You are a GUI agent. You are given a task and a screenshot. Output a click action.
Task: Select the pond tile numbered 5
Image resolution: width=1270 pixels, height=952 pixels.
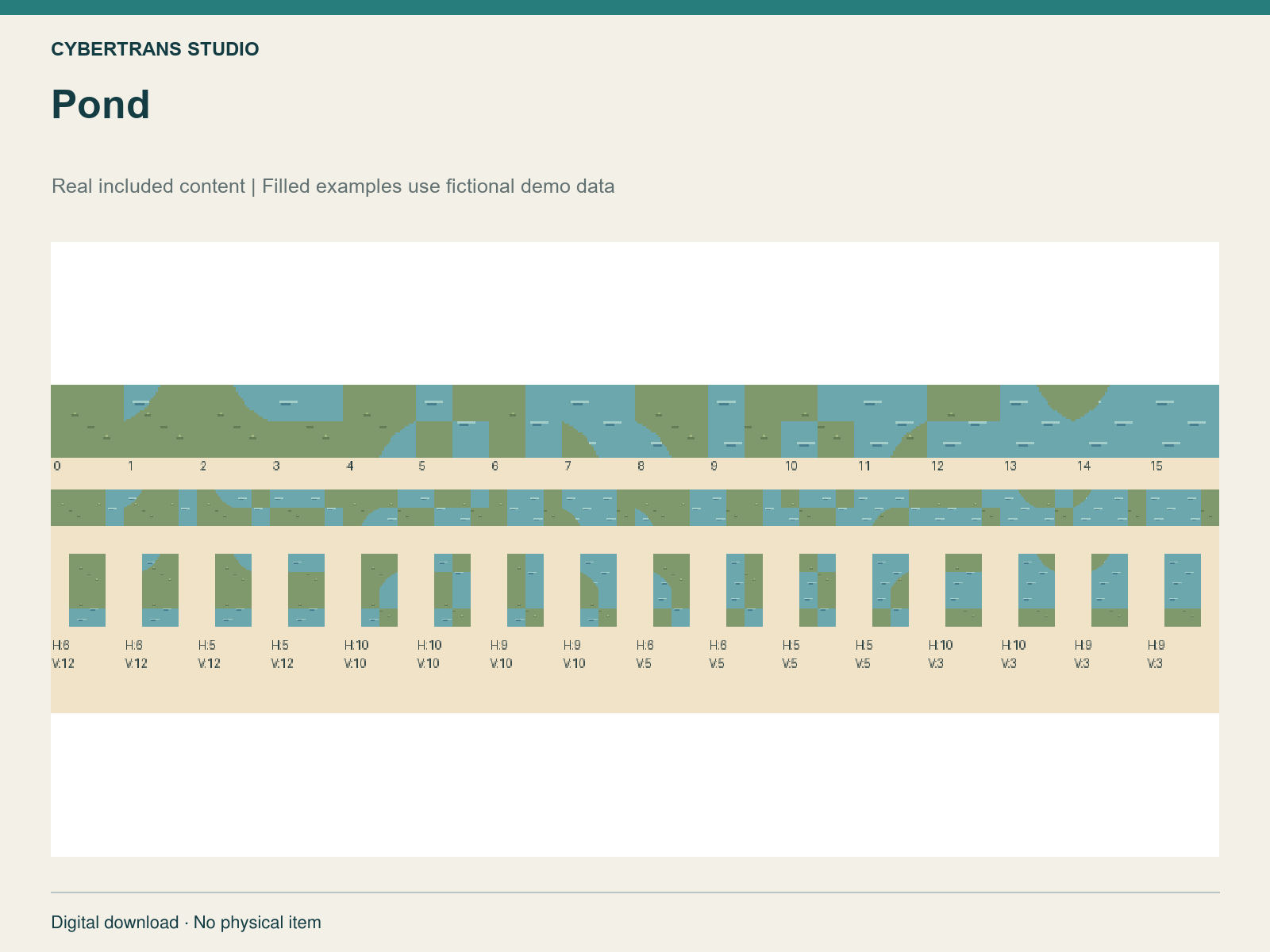pos(452,421)
